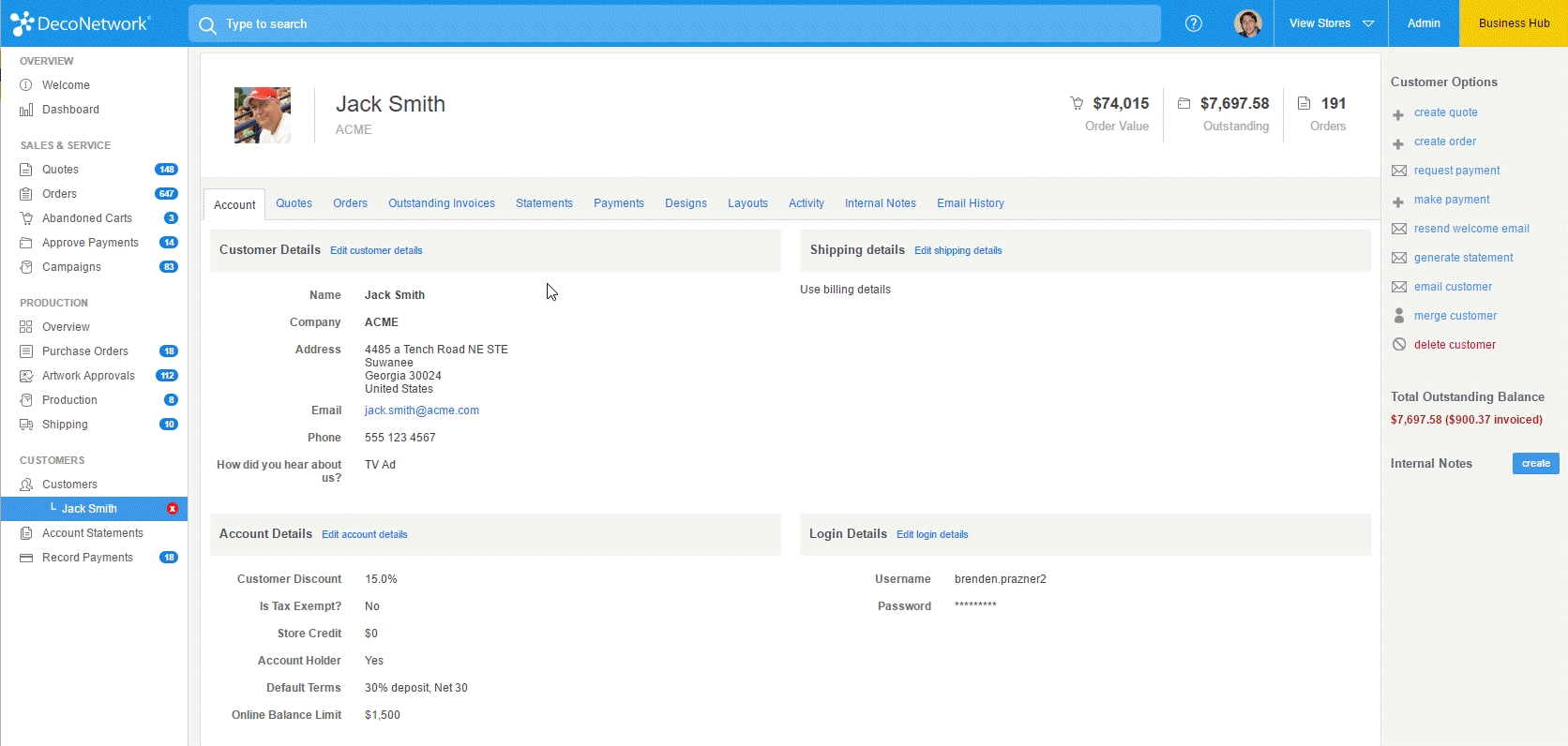Close the Jack Smith sidebar entry
This screenshot has width=1568, height=746.
pyautogui.click(x=172, y=509)
